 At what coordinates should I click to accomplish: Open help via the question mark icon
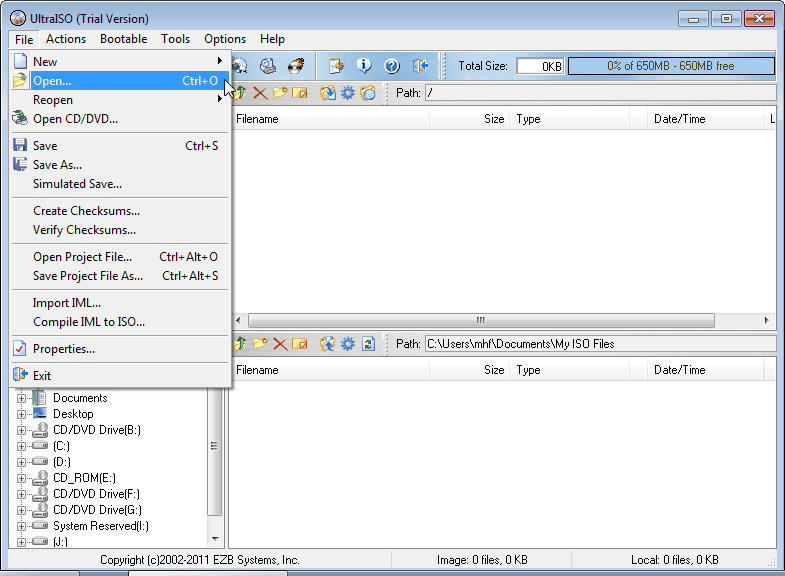click(x=392, y=66)
